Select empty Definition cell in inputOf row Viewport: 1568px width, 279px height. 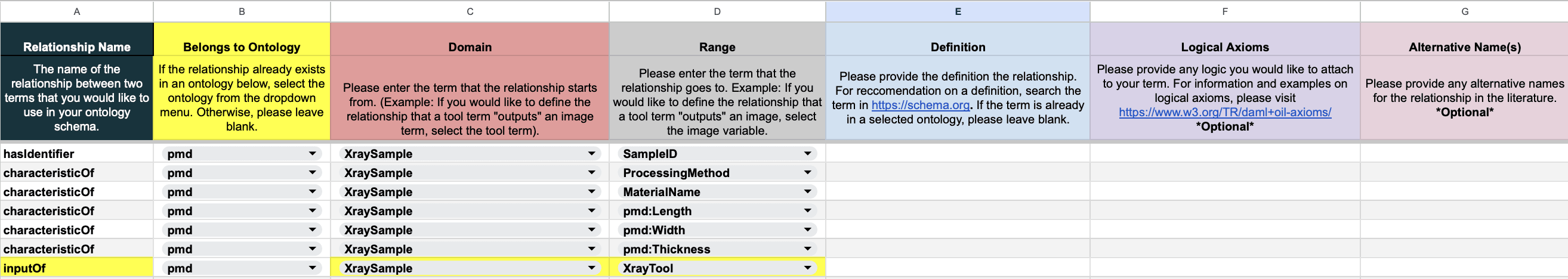pos(958,268)
